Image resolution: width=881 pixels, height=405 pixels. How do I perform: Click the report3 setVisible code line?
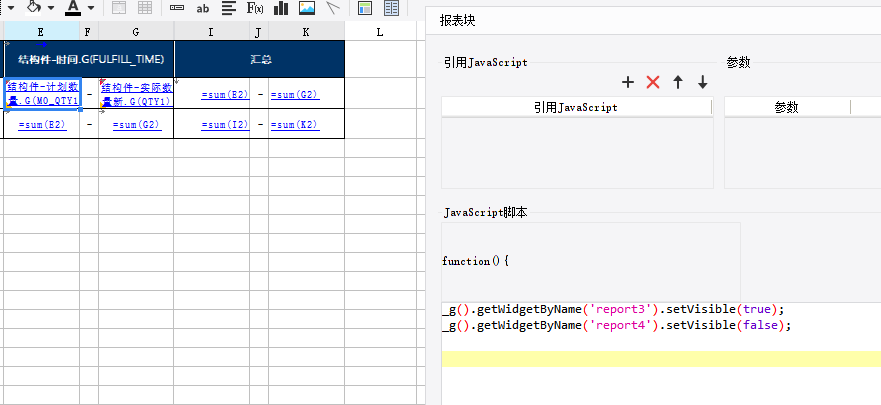click(x=612, y=309)
